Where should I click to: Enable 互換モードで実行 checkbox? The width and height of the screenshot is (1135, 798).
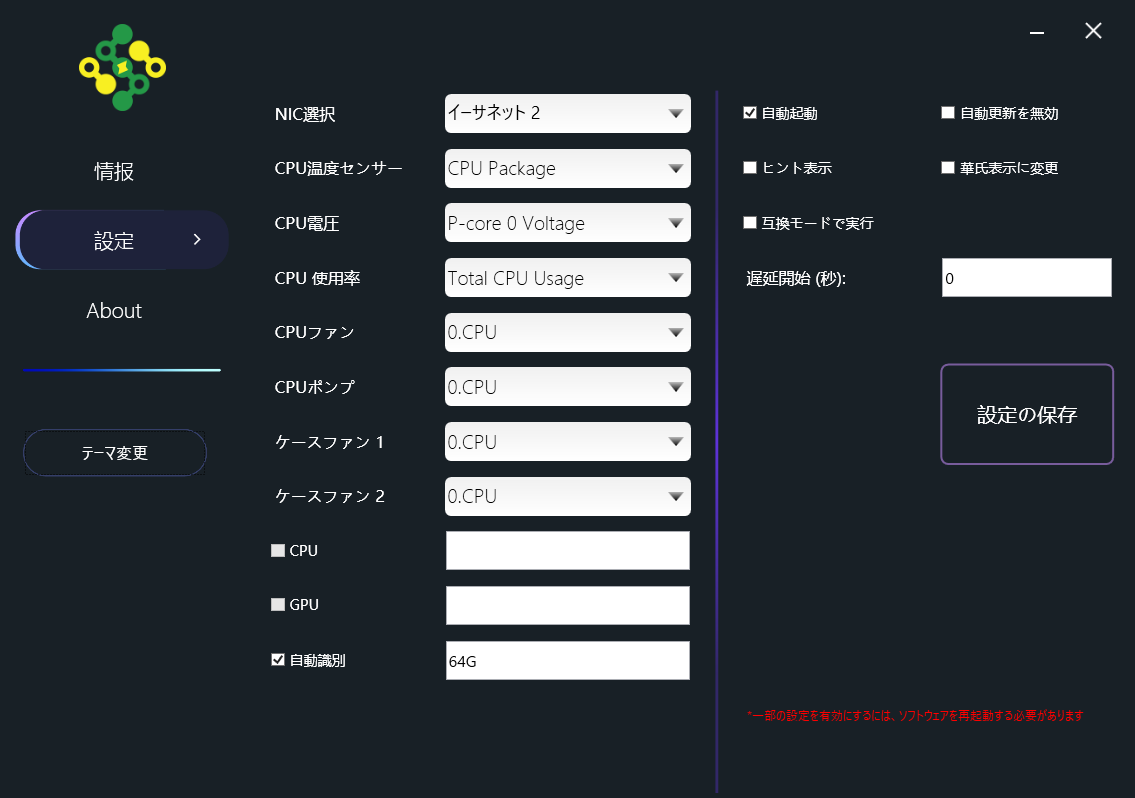[750, 223]
